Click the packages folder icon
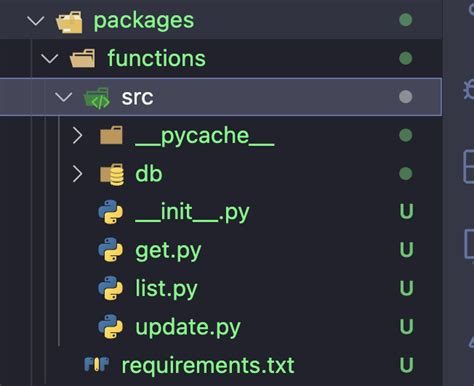 69,22
